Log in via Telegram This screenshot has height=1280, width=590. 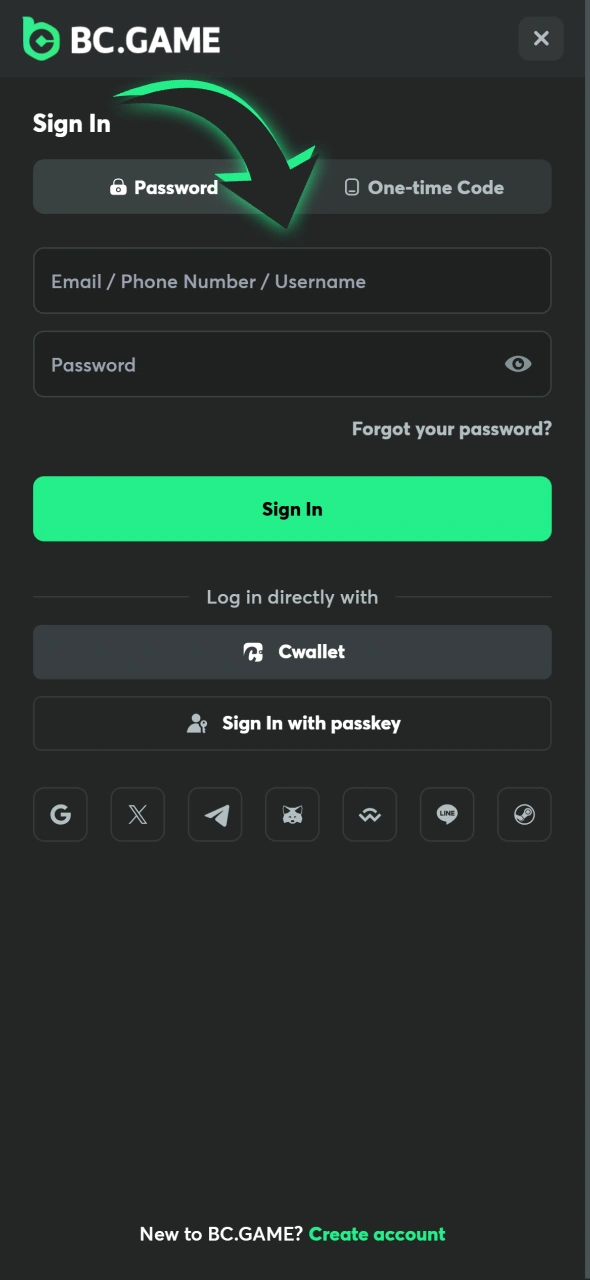point(214,814)
